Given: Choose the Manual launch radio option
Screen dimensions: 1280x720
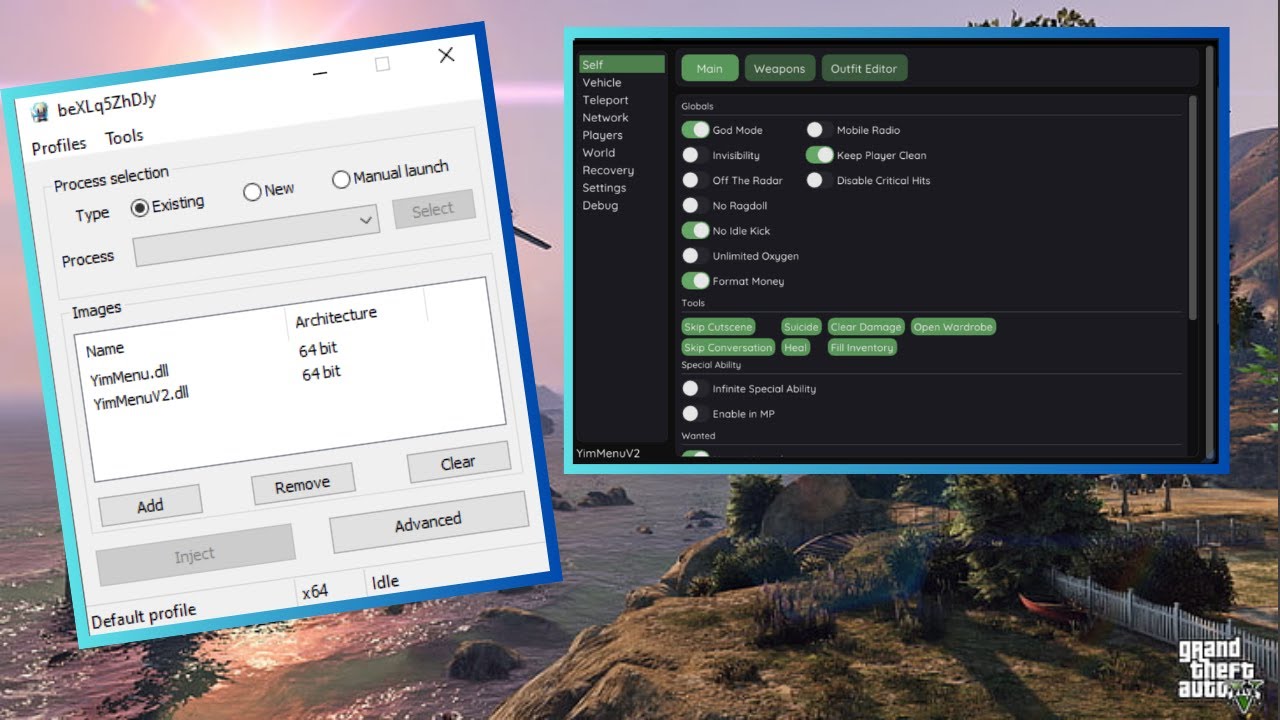Looking at the screenshot, I should coord(341,179).
